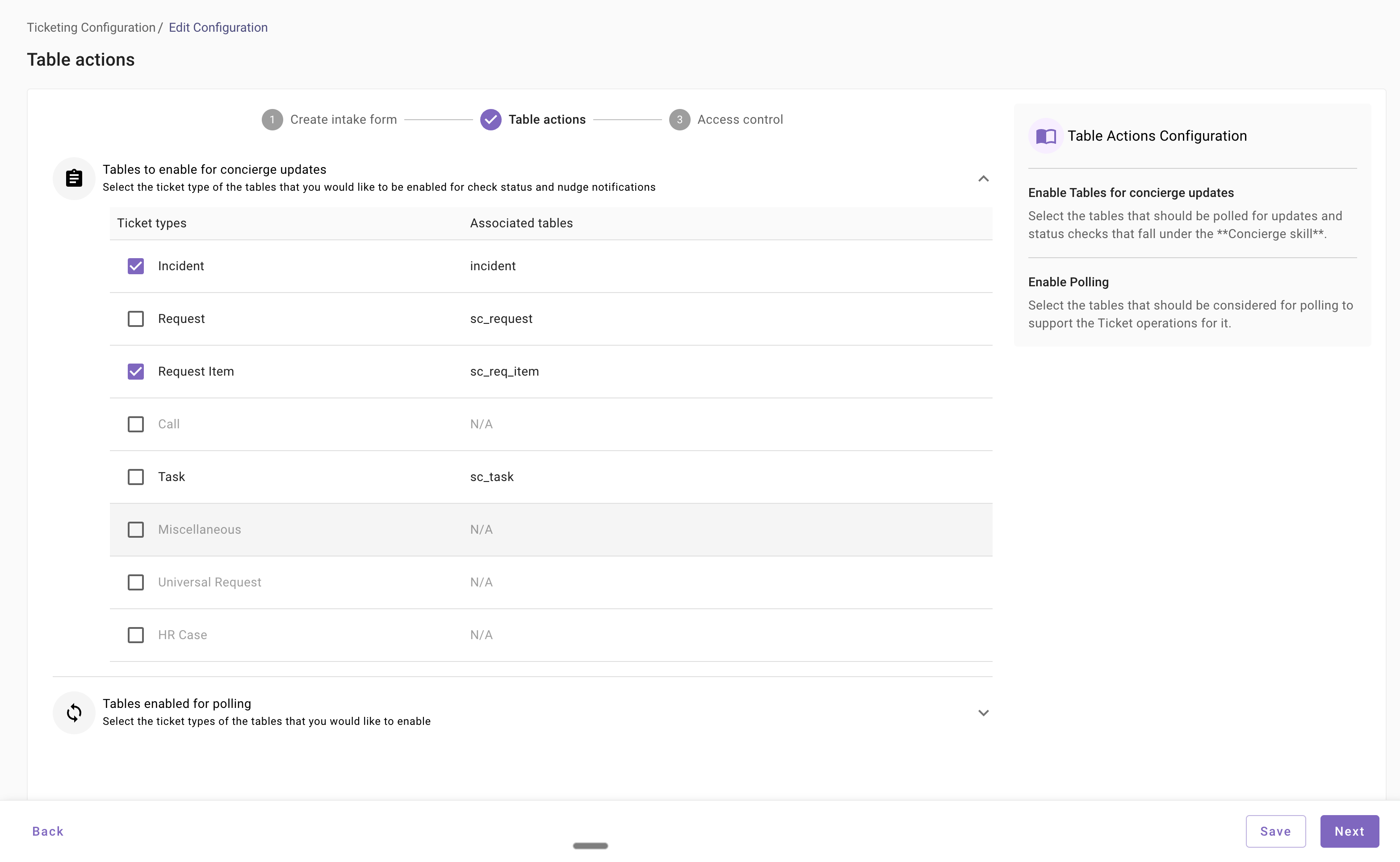1400x862 pixels.
Task: Collapse the concierge updates section chevron
Action: pyautogui.click(x=983, y=179)
